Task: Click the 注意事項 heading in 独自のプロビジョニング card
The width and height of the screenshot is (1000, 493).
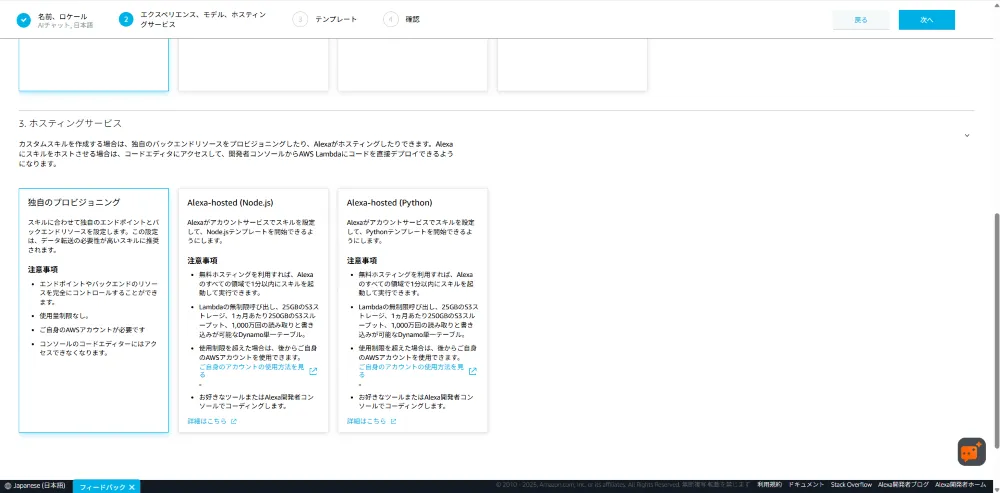Action: coord(43,269)
